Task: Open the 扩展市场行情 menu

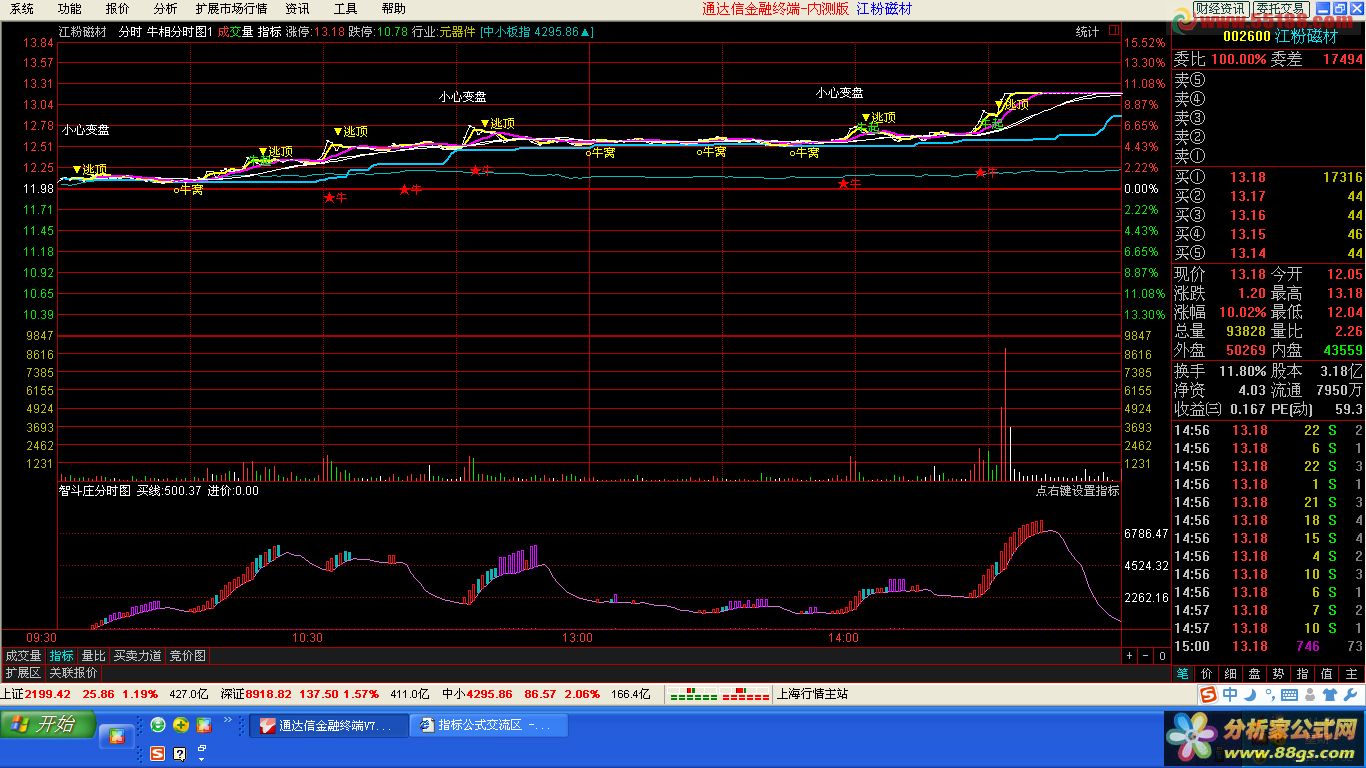Action: (x=231, y=8)
